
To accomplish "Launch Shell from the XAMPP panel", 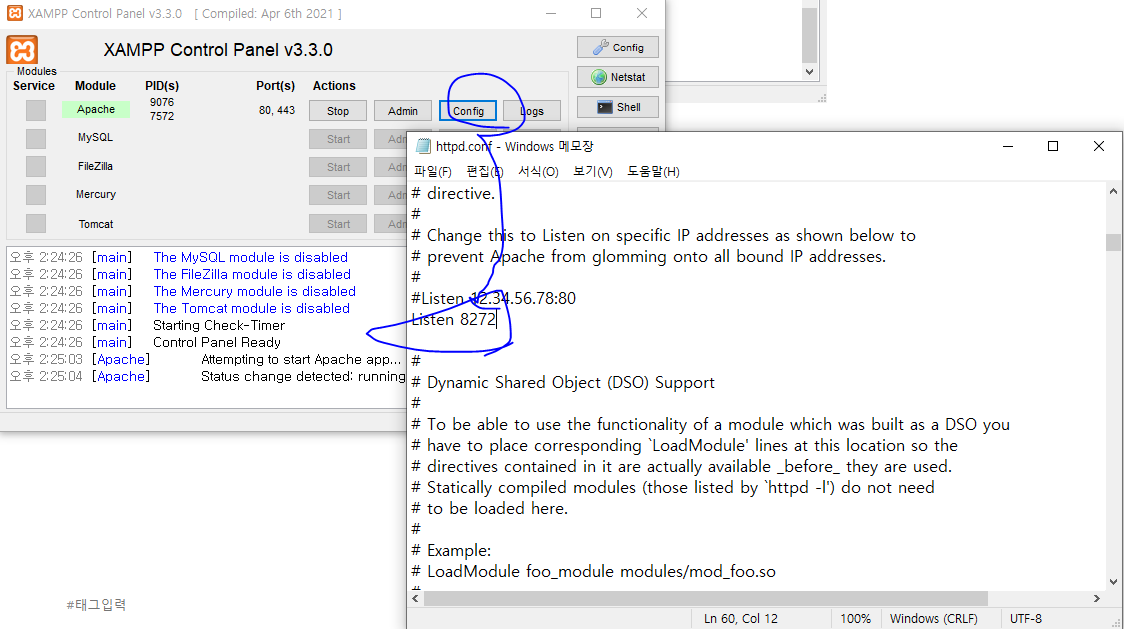I will pyautogui.click(x=617, y=107).
